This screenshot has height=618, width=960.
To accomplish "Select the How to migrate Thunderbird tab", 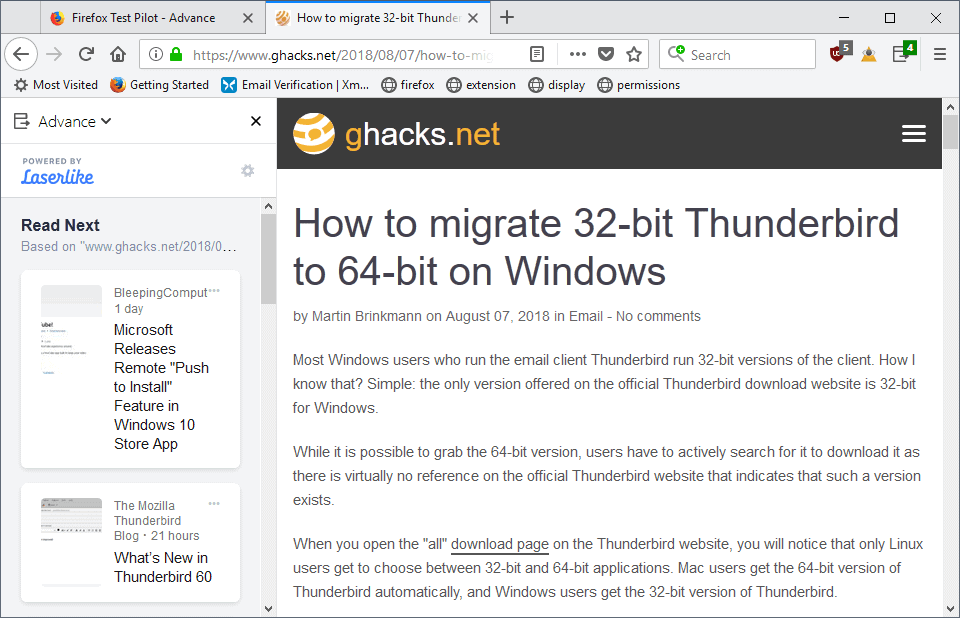I will click(x=378, y=18).
